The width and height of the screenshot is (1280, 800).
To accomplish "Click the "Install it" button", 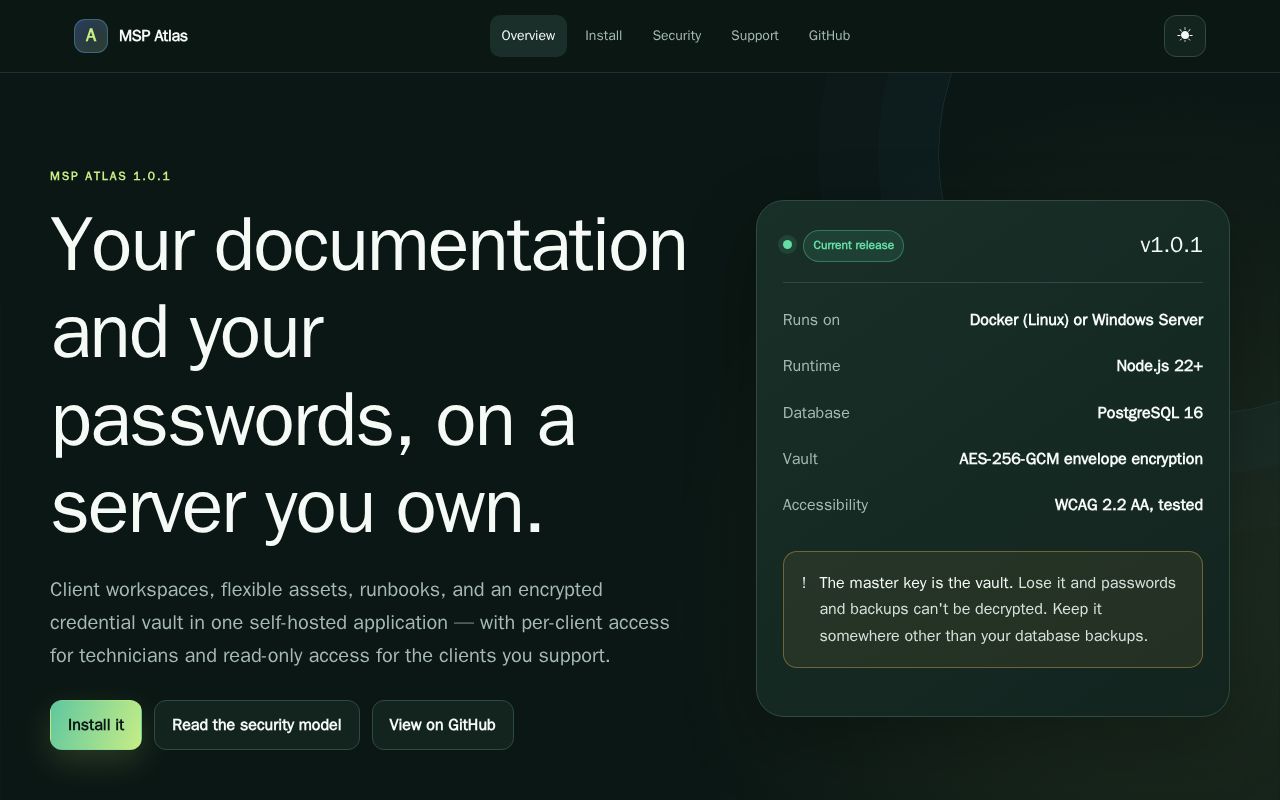I will (x=96, y=725).
